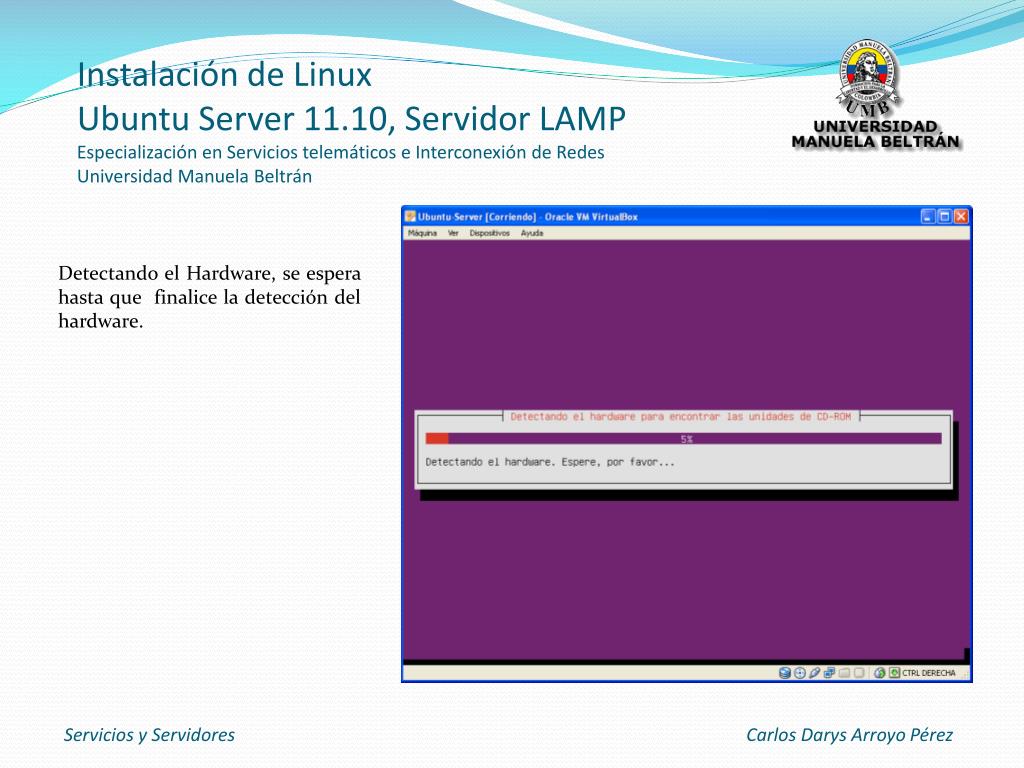Click the Universidad Manuela Beltrán logo
1024x768 pixels.
(875, 95)
